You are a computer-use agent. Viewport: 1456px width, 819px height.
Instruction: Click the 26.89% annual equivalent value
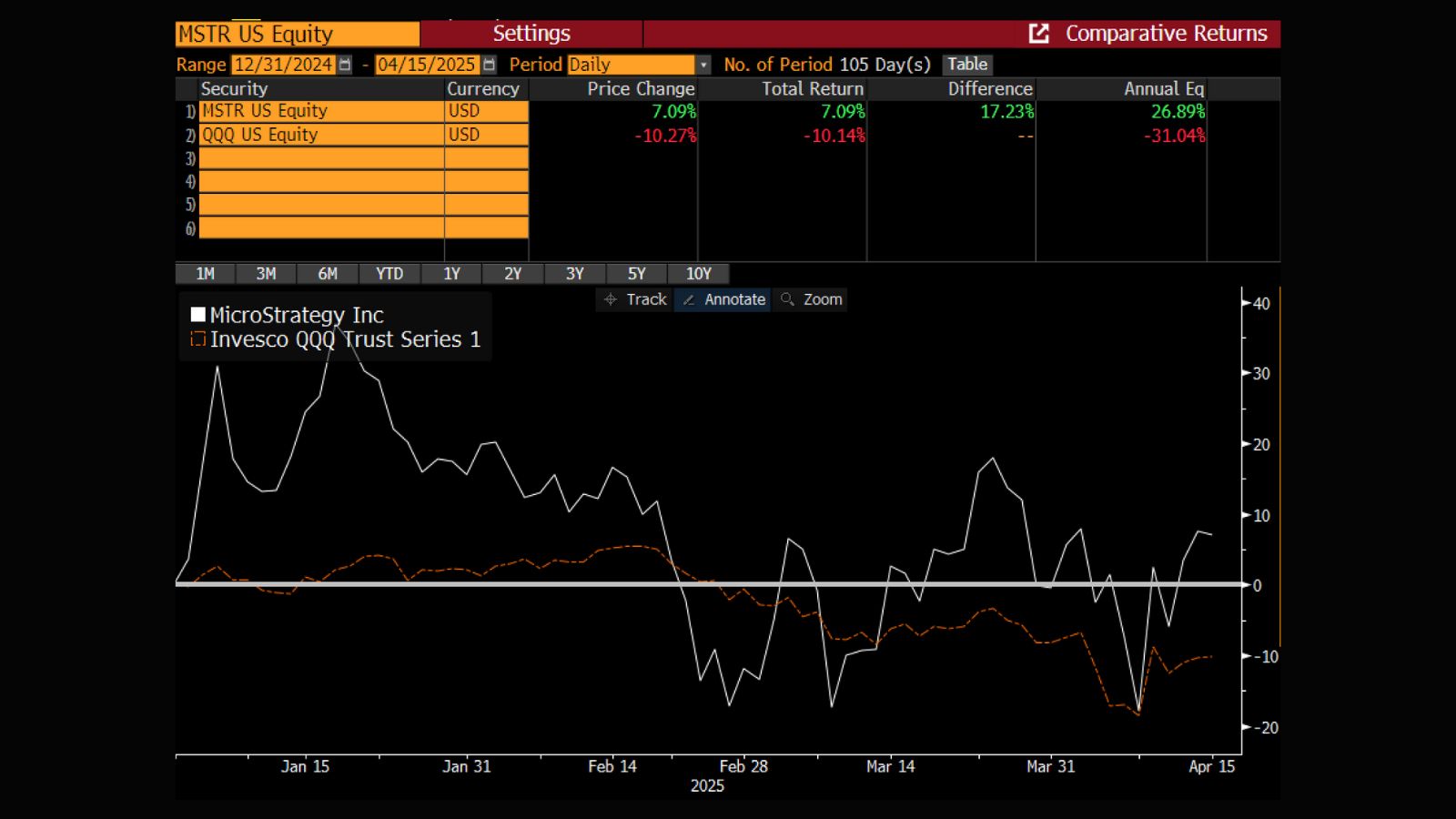1178,111
